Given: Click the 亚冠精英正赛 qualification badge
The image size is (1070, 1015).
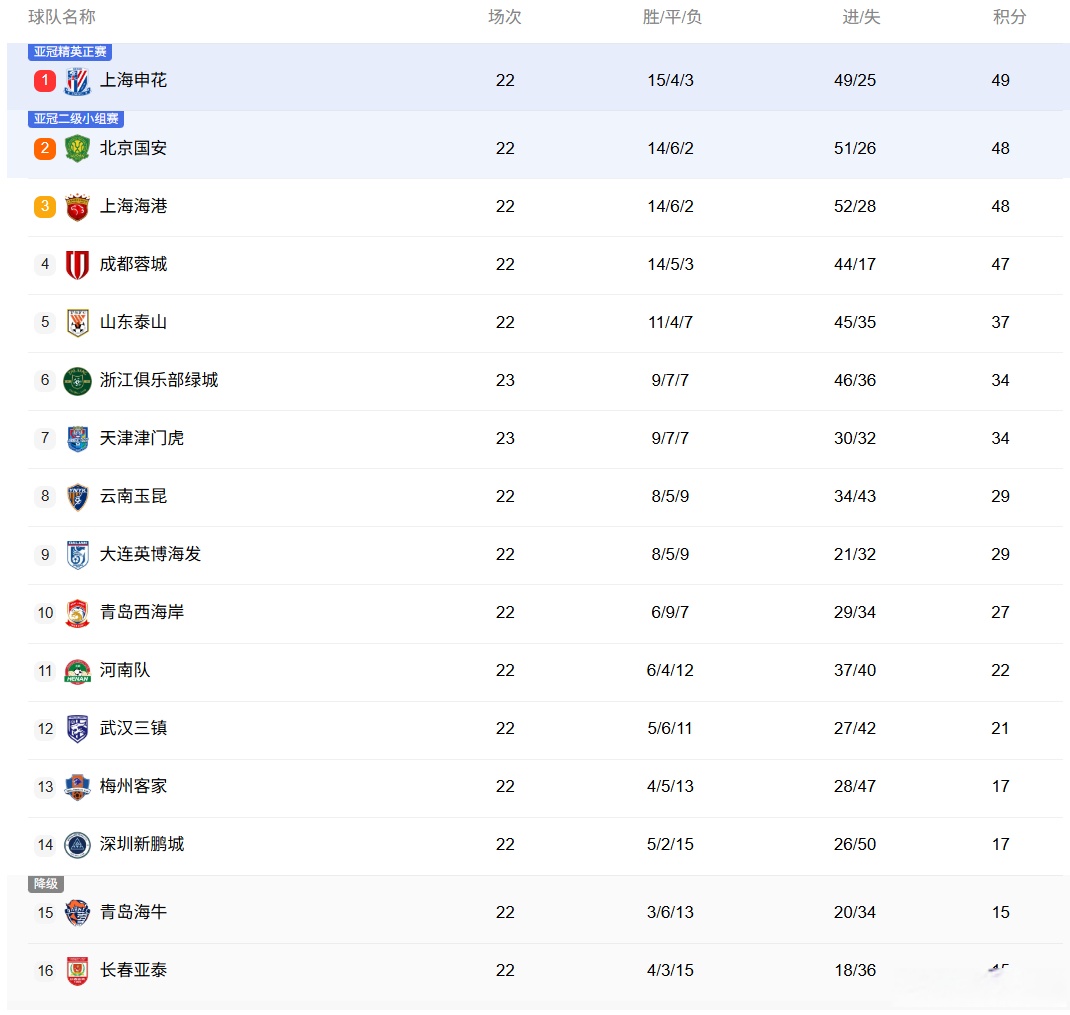Looking at the screenshot, I should coord(70,52).
